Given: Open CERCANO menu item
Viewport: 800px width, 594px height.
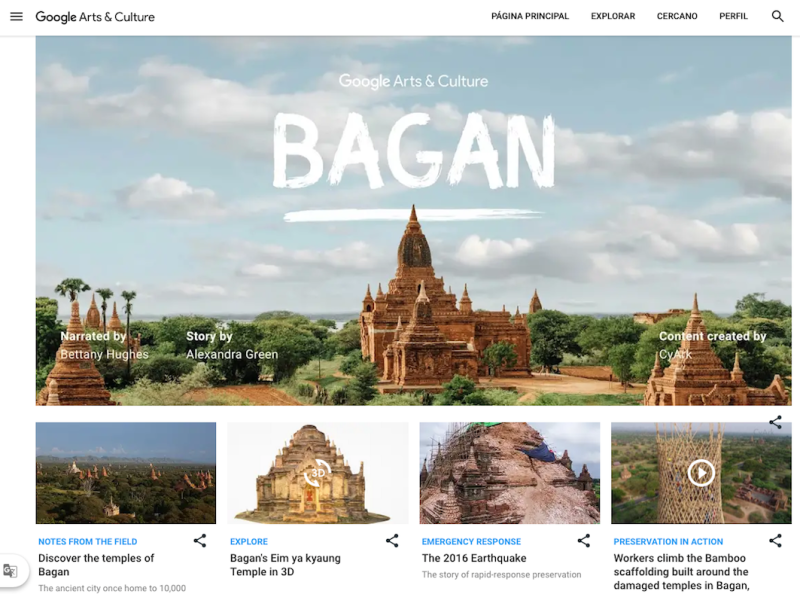Looking at the screenshot, I should click(x=677, y=16).
